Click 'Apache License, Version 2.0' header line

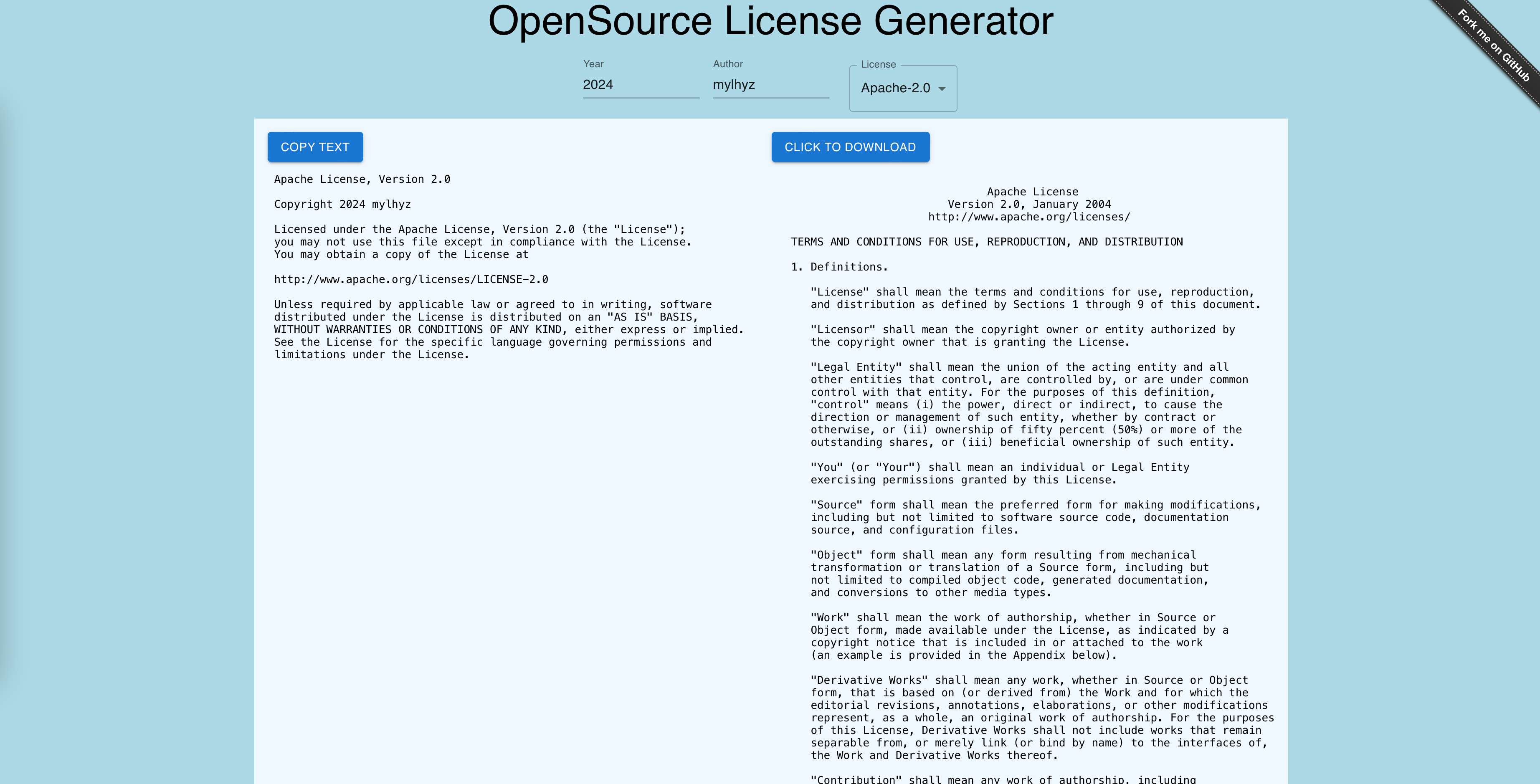[x=362, y=179]
